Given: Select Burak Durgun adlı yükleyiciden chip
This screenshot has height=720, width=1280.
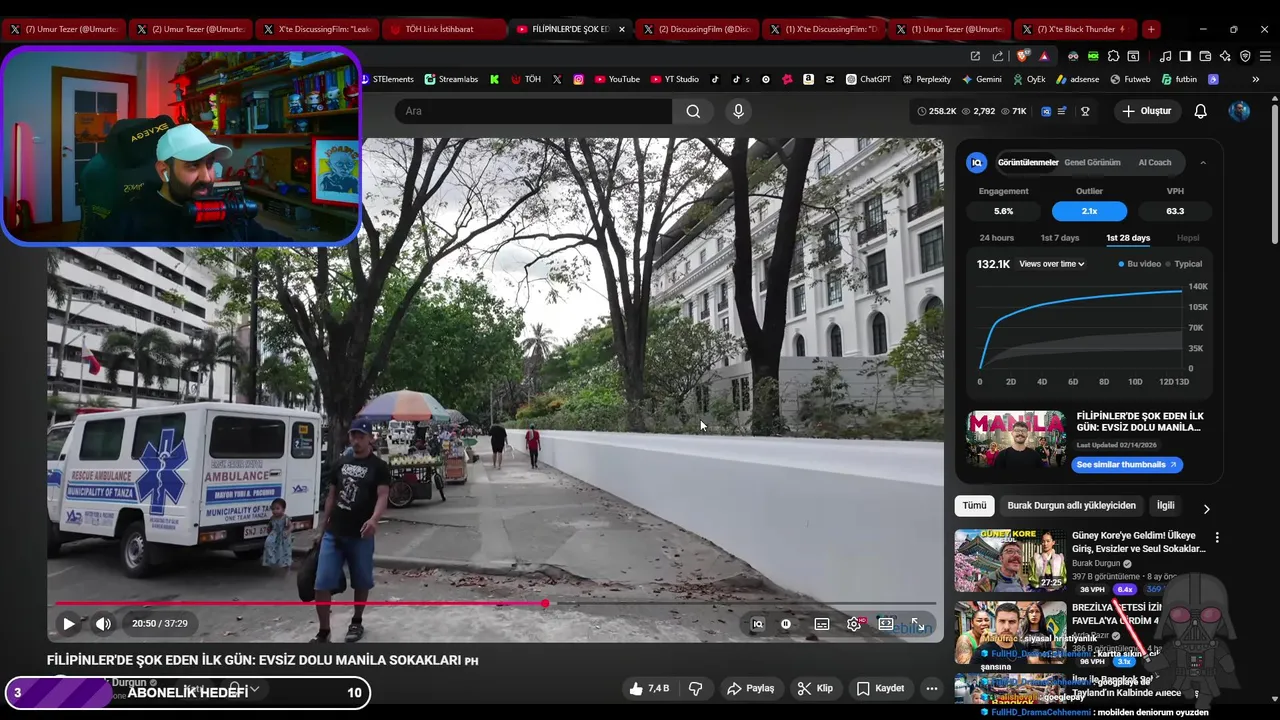Looking at the screenshot, I should coord(1071,506).
